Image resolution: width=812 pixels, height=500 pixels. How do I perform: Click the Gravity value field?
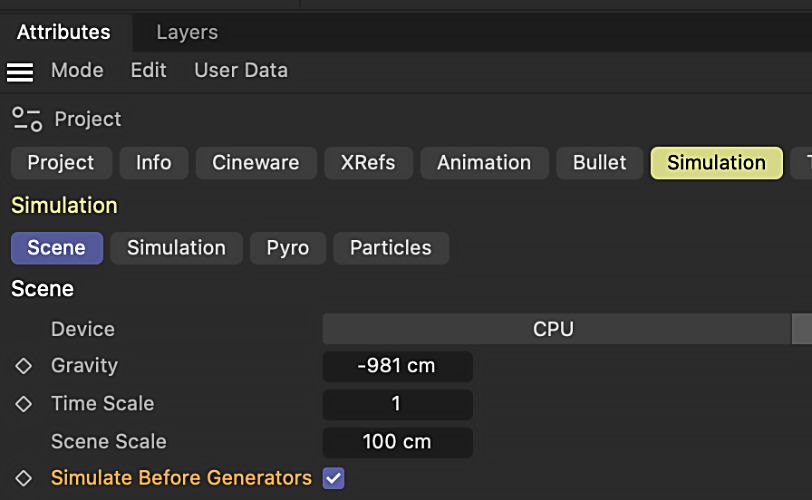(397, 366)
